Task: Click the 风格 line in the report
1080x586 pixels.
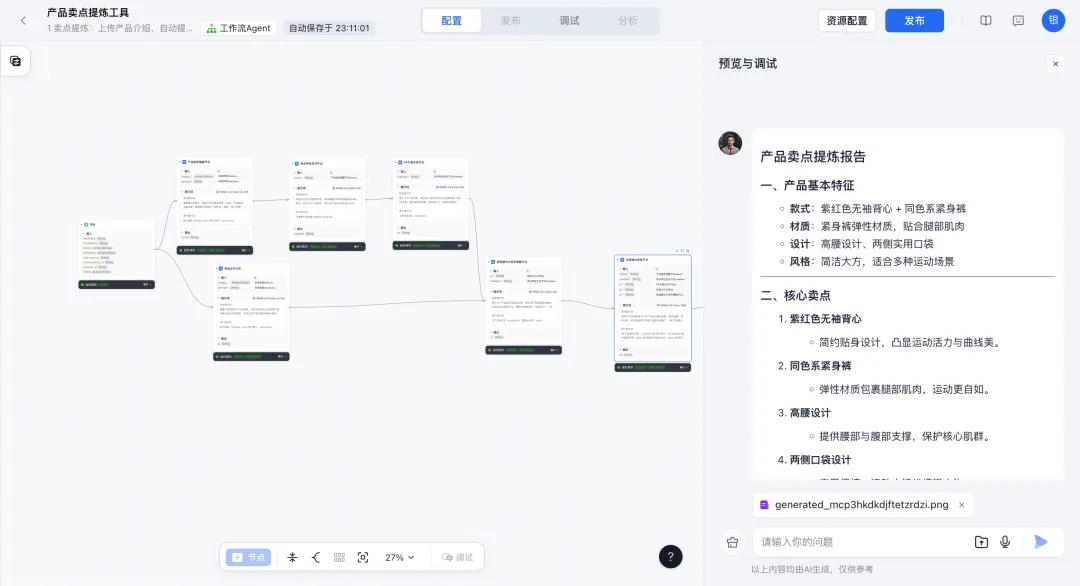Action: click(872, 262)
